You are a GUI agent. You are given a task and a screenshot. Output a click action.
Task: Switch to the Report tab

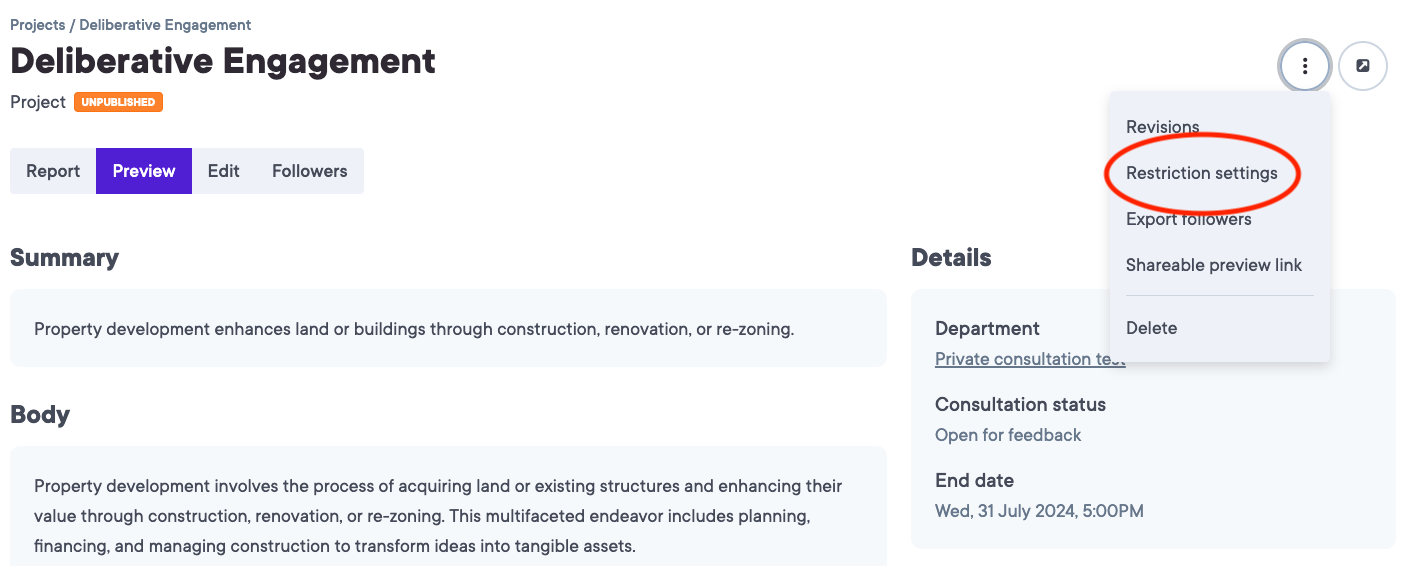(53, 171)
